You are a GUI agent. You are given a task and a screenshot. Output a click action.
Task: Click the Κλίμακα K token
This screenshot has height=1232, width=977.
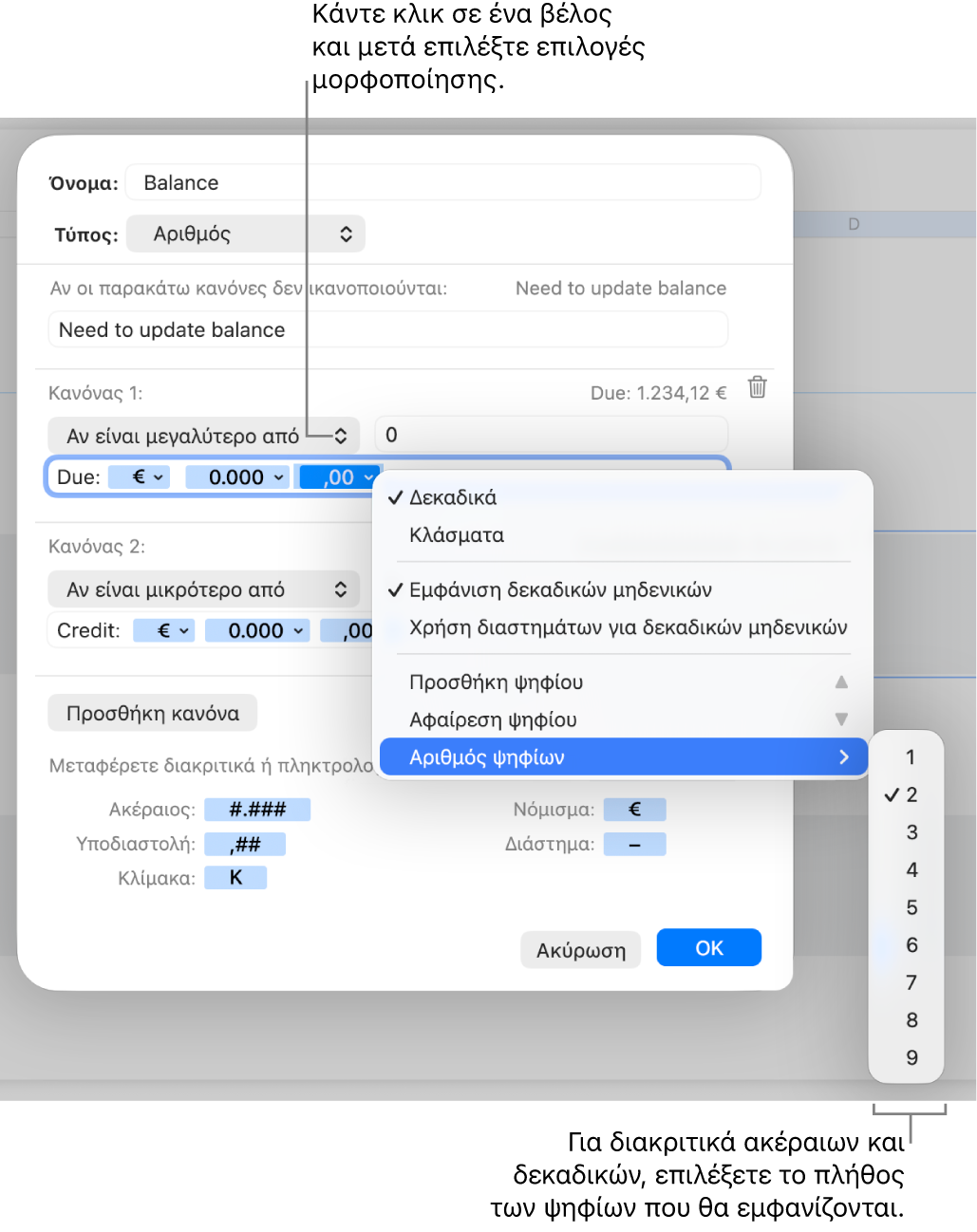(235, 878)
